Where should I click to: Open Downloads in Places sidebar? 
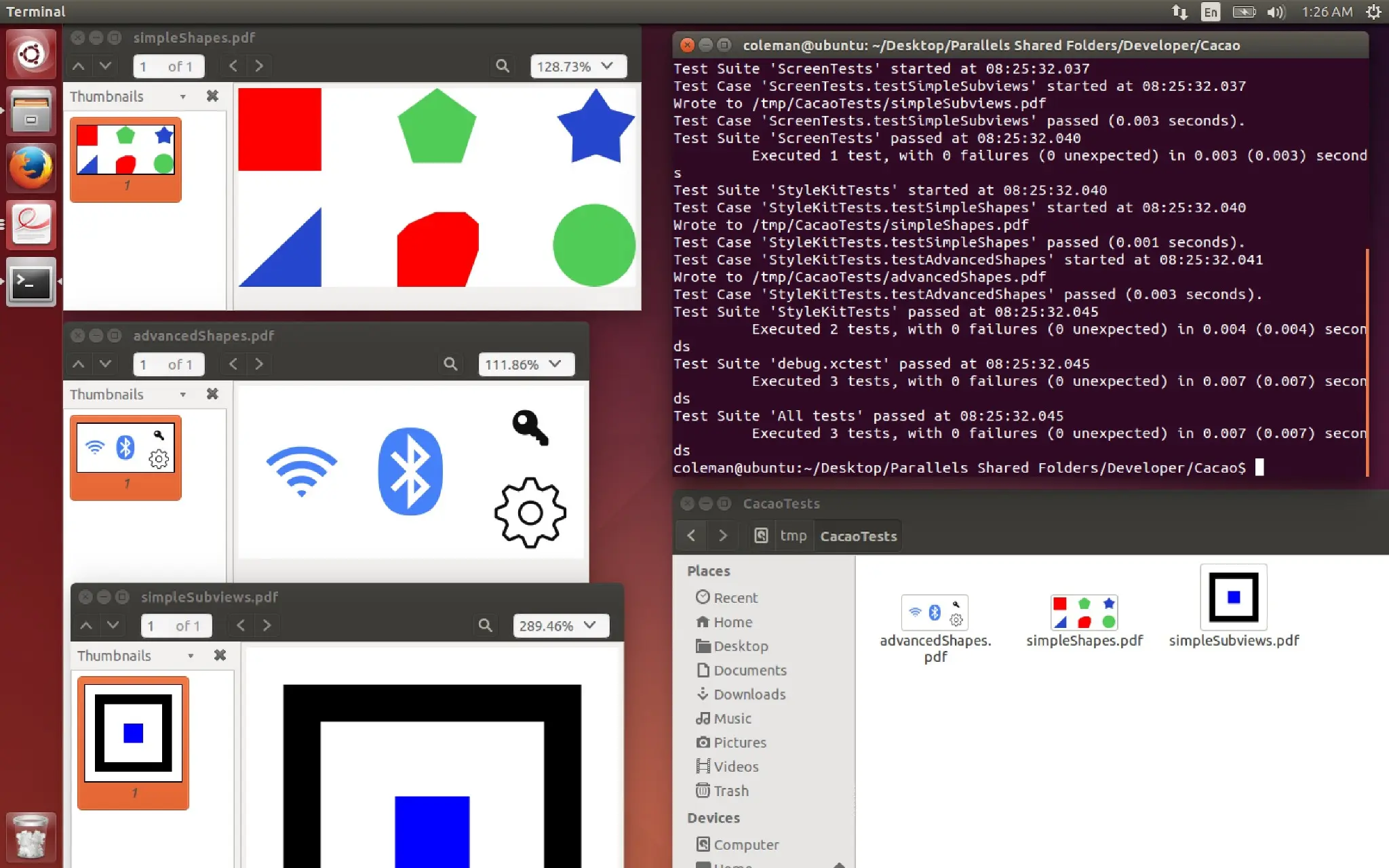(x=749, y=694)
